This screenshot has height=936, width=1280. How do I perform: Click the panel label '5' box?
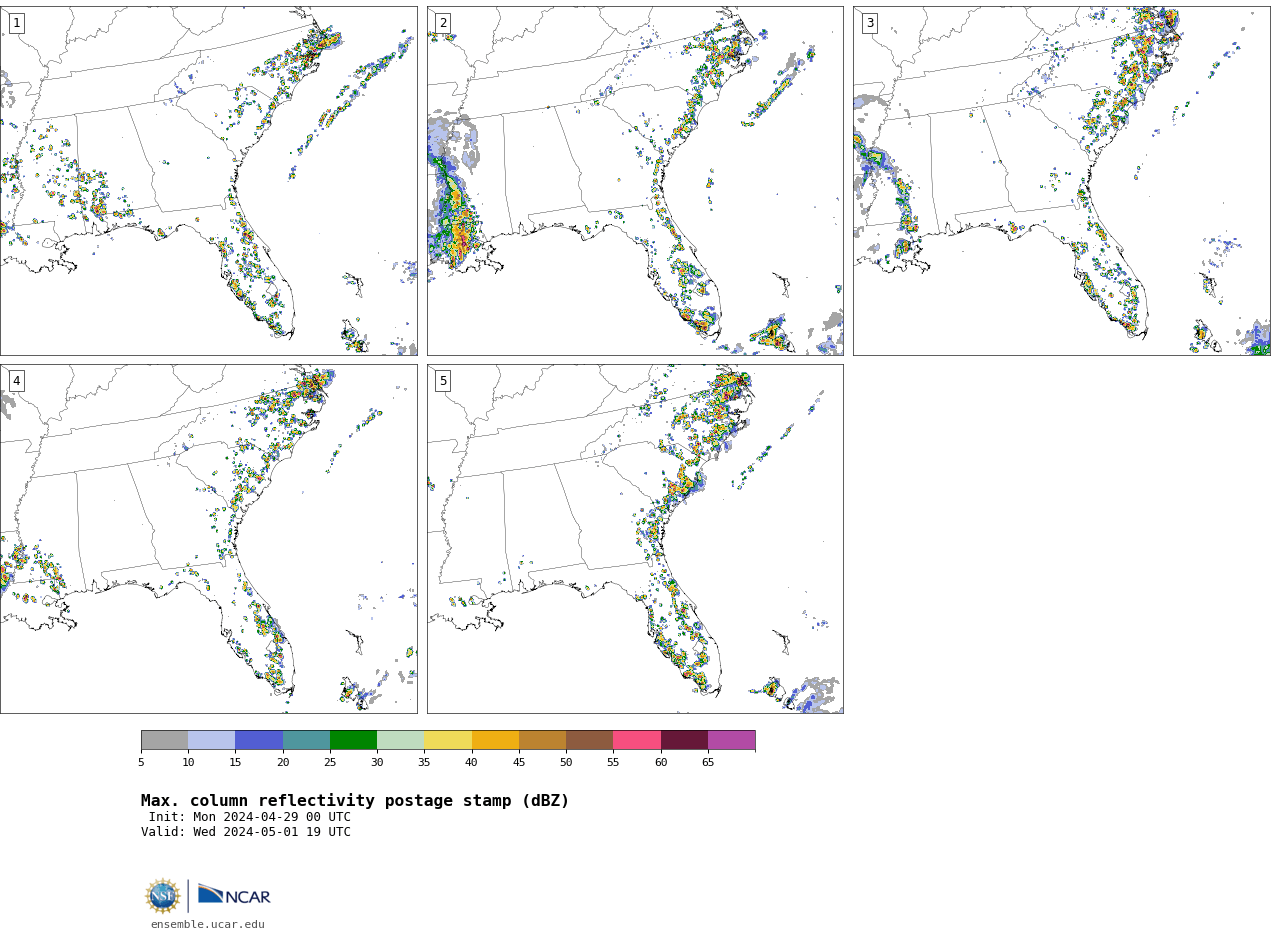(x=443, y=381)
